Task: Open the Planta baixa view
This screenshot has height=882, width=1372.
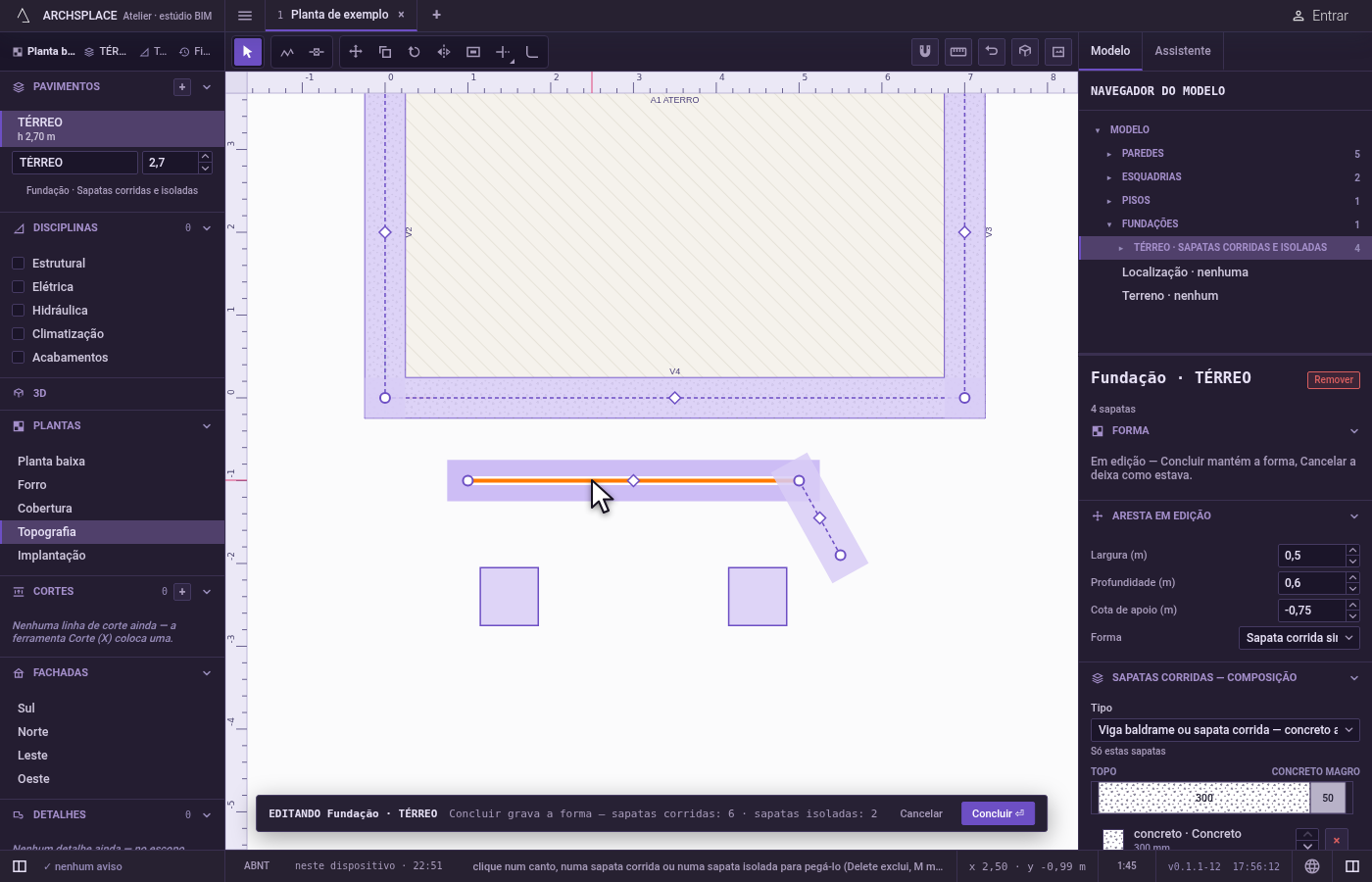Action: [113, 462]
